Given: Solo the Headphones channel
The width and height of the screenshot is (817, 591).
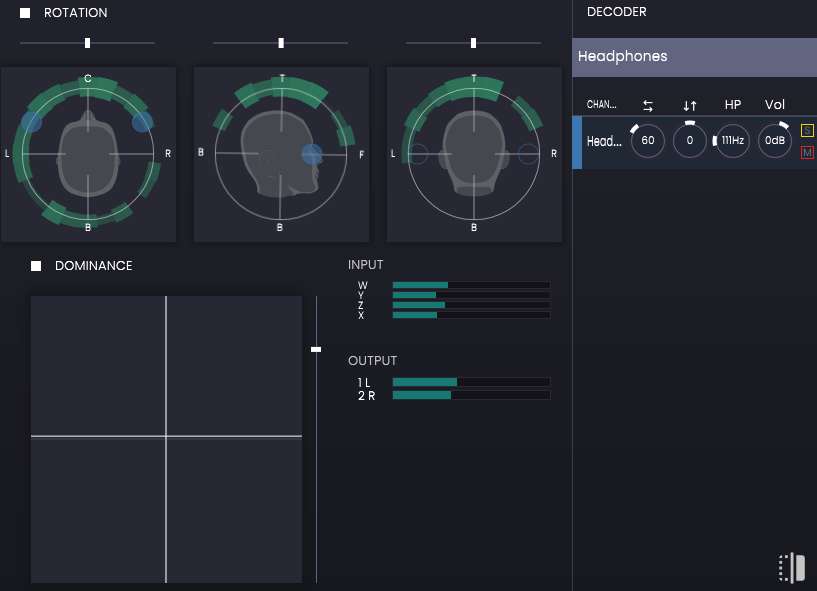Looking at the screenshot, I should click(807, 131).
